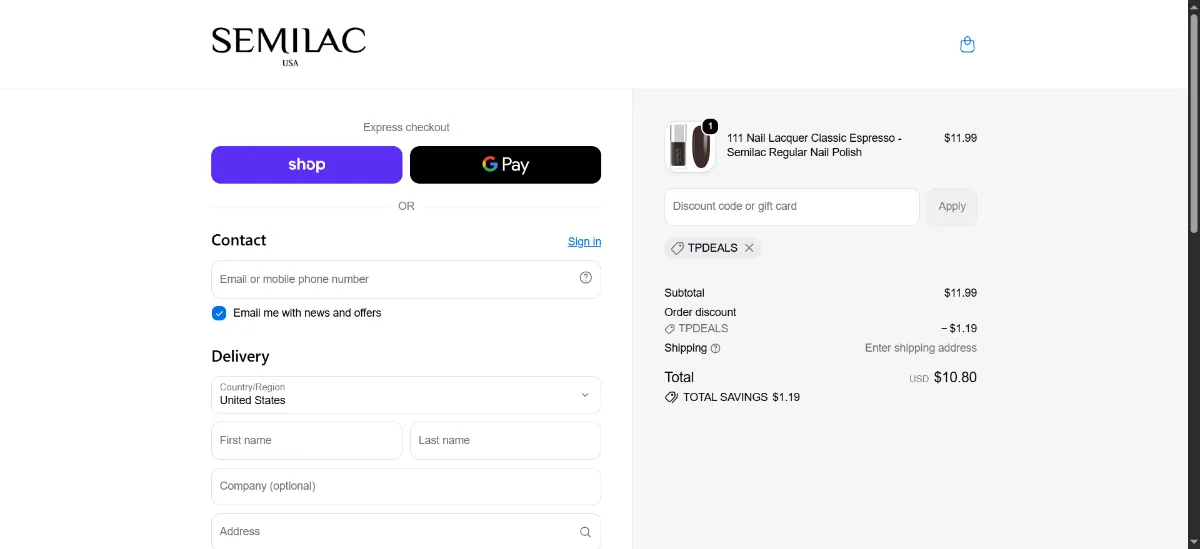Click the tag icon on TPDEALS chip
Viewport: 1200px width, 549px height.
coord(677,248)
